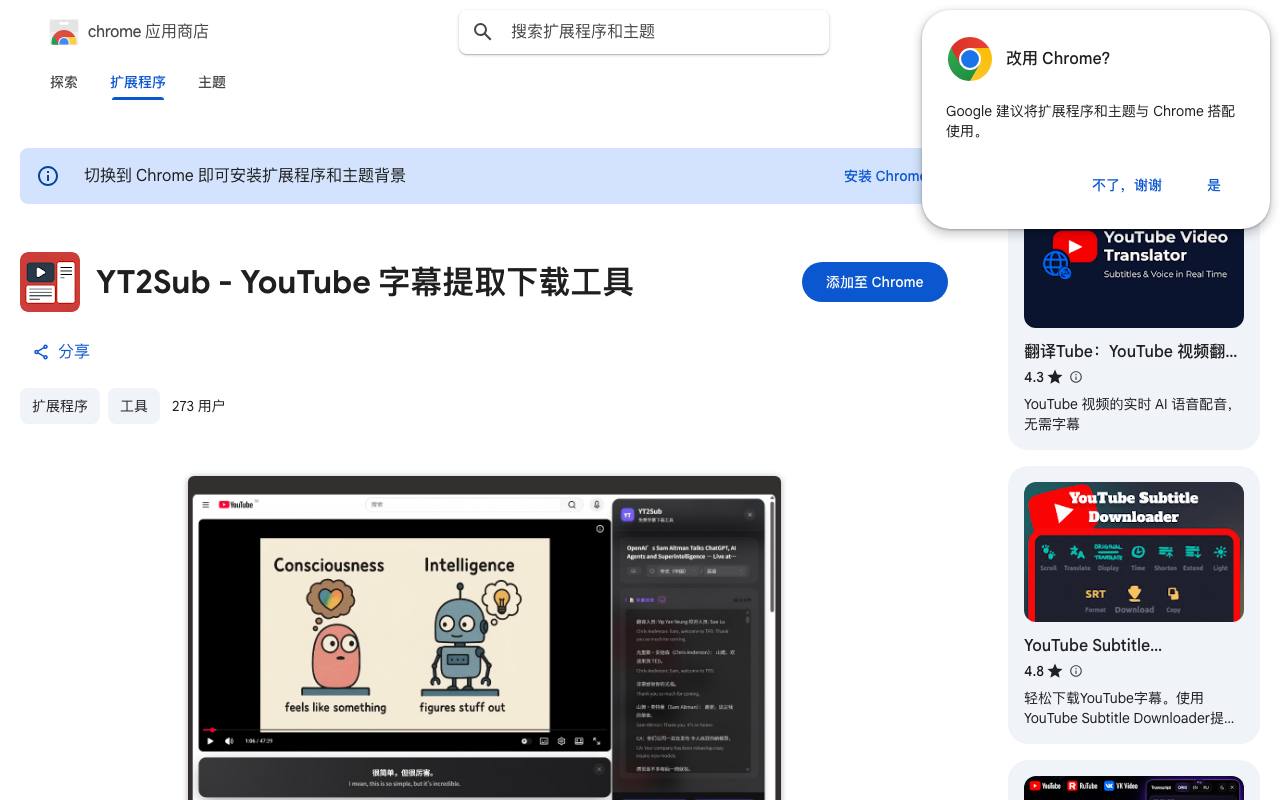Click the Subtitle Downloader description text
The image size is (1280, 800).
(x=1129, y=708)
